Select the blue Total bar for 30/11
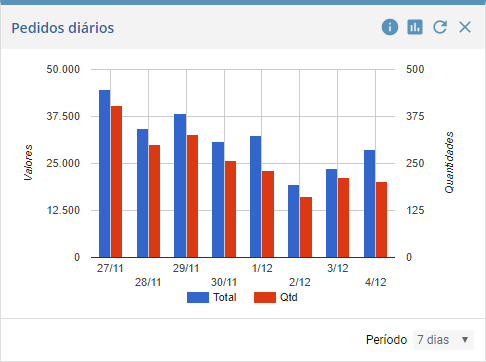 [218, 200]
